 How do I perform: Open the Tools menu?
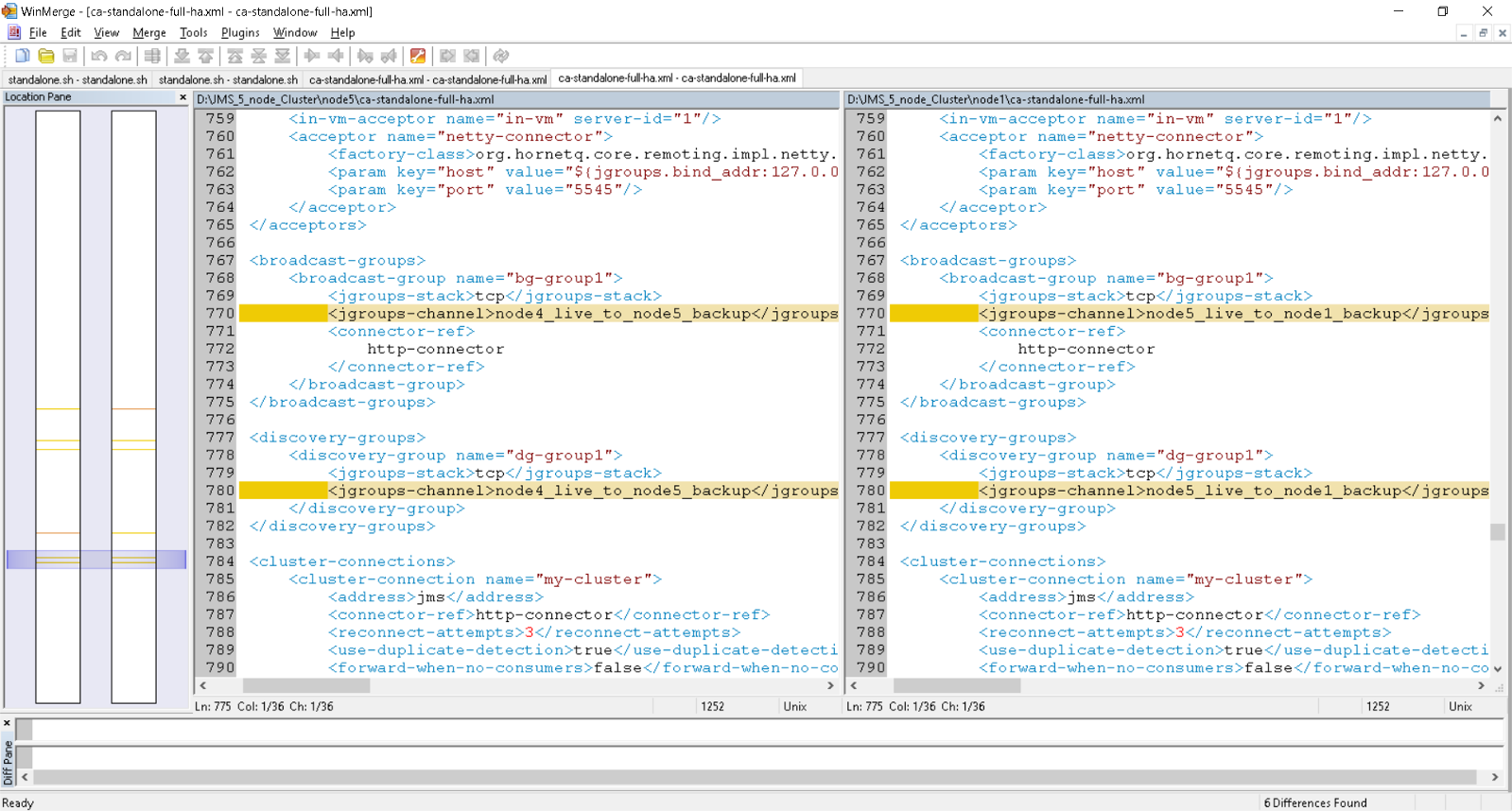(x=194, y=32)
